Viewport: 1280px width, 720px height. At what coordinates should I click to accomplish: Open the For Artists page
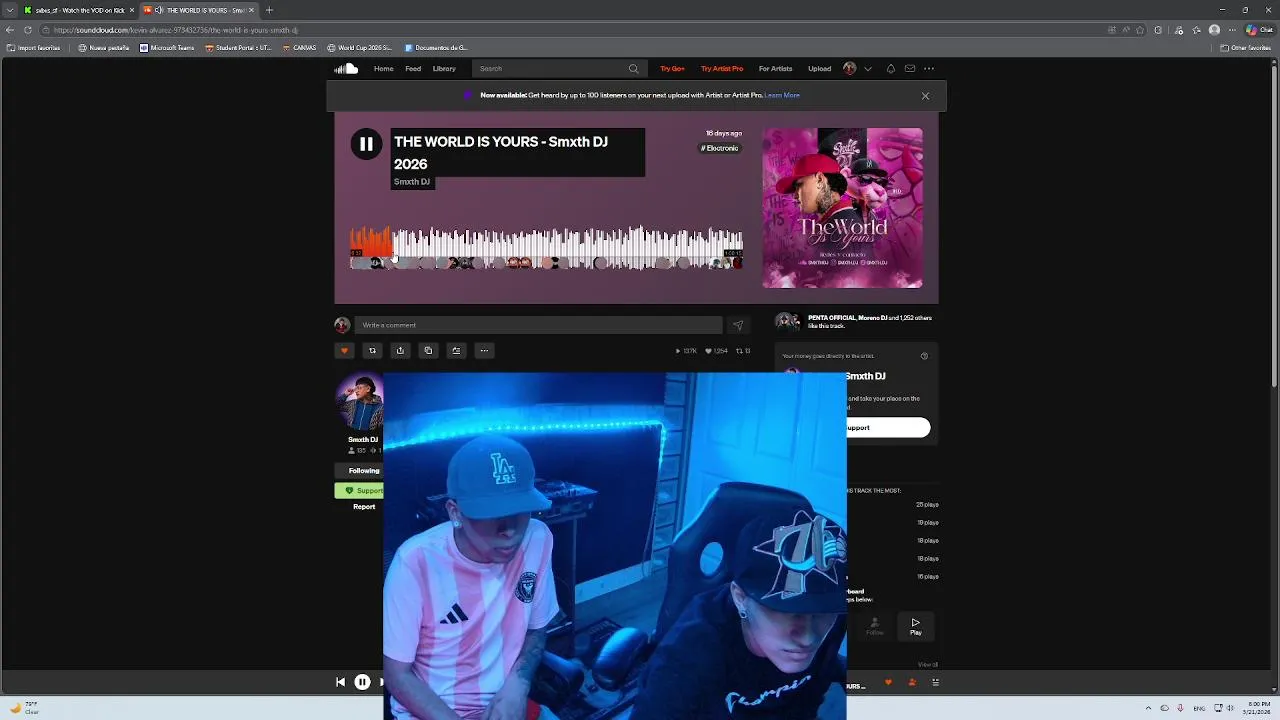tap(775, 69)
